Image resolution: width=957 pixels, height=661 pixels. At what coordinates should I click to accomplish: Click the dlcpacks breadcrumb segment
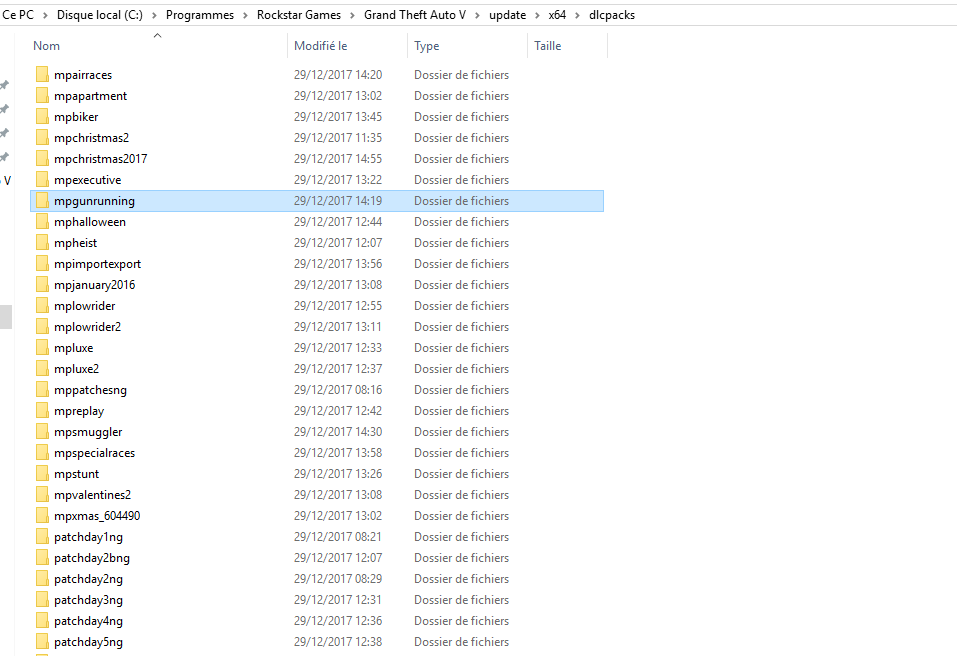[x=612, y=15]
